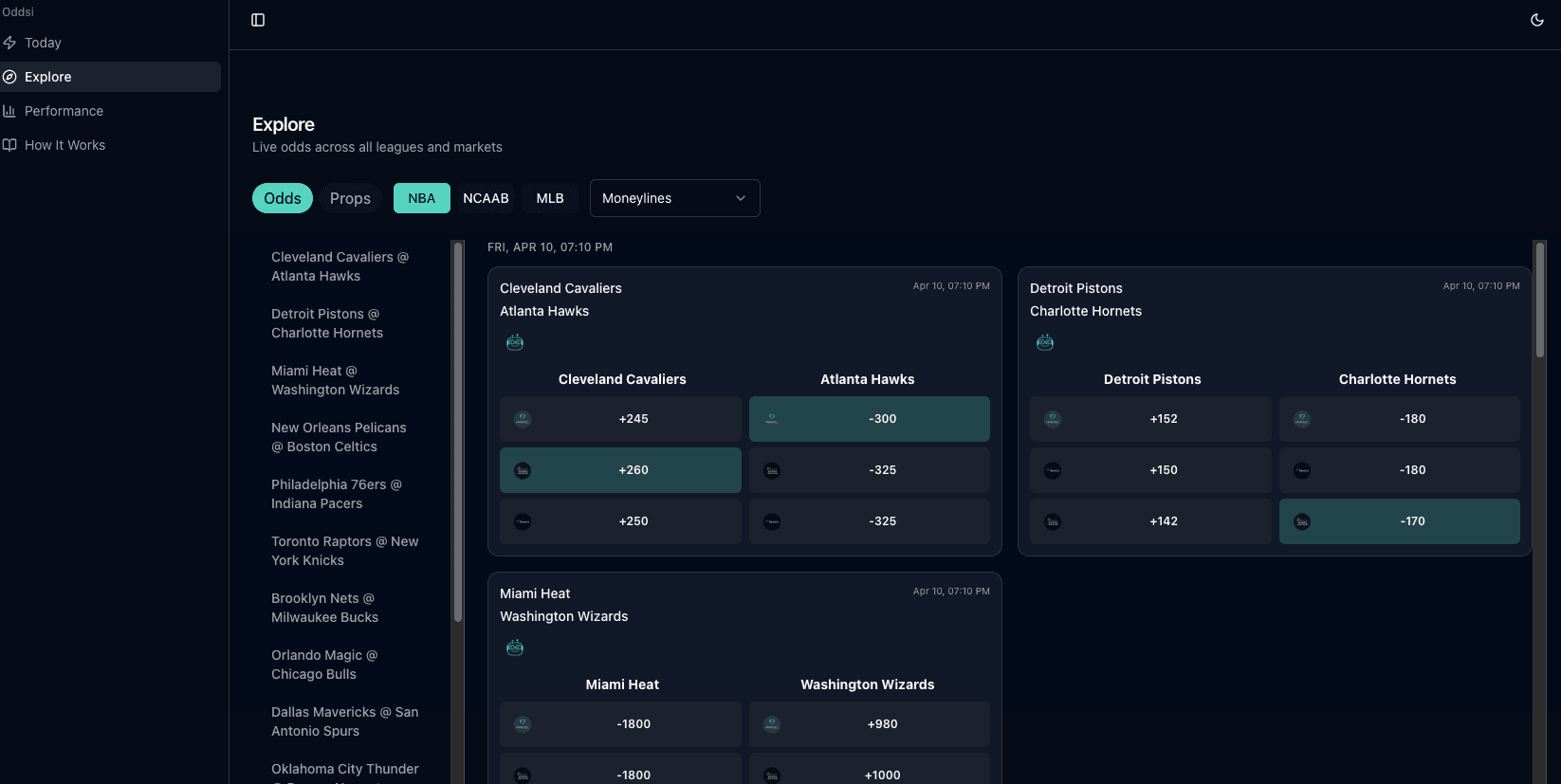Open How It Works in the sidebar
Image resolution: width=1561 pixels, height=784 pixels.
click(110, 145)
